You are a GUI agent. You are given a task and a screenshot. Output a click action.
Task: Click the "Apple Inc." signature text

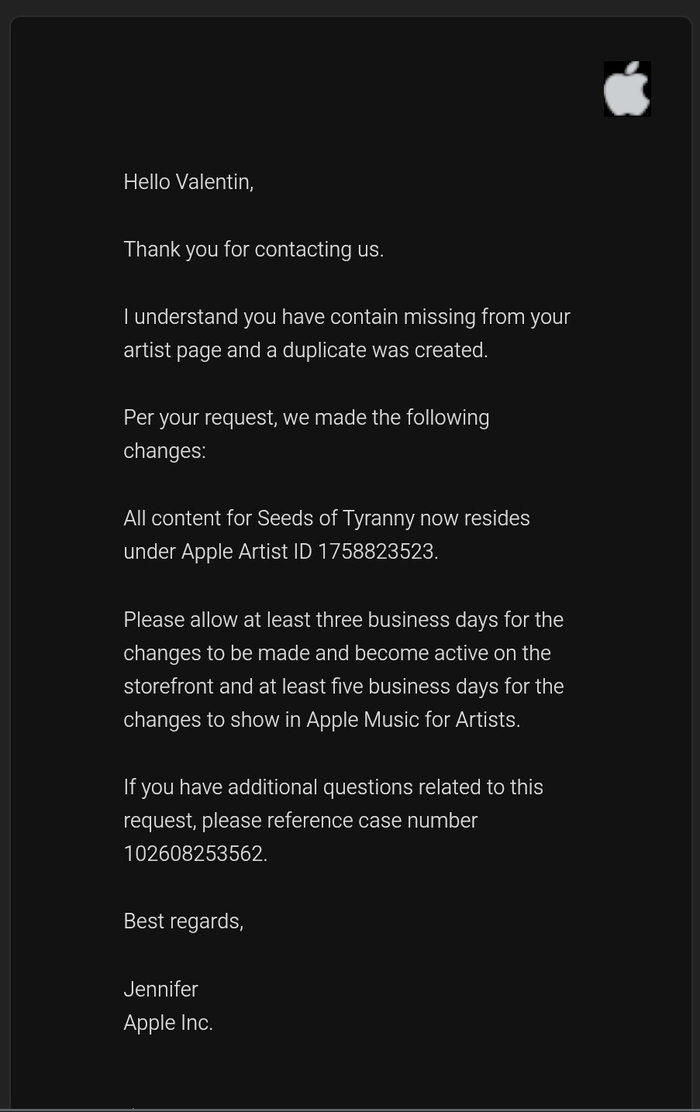168,1023
